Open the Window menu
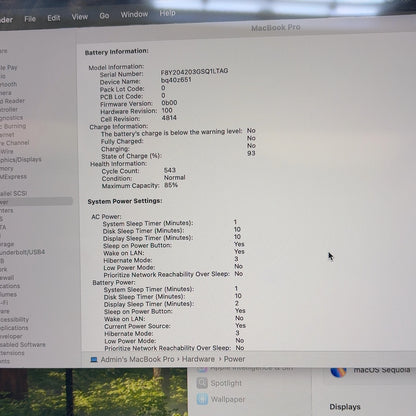The width and height of the screenshot is (416, 416). tap(134, 14)
